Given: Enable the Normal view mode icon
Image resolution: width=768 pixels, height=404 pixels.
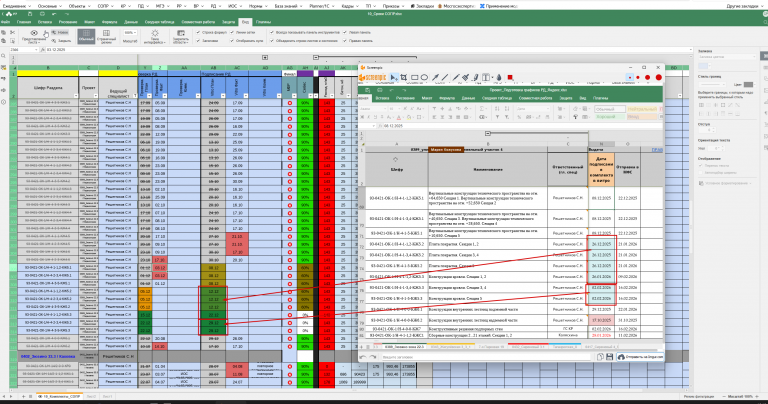Looking at the screenshot, I should [x=87, y=37].
